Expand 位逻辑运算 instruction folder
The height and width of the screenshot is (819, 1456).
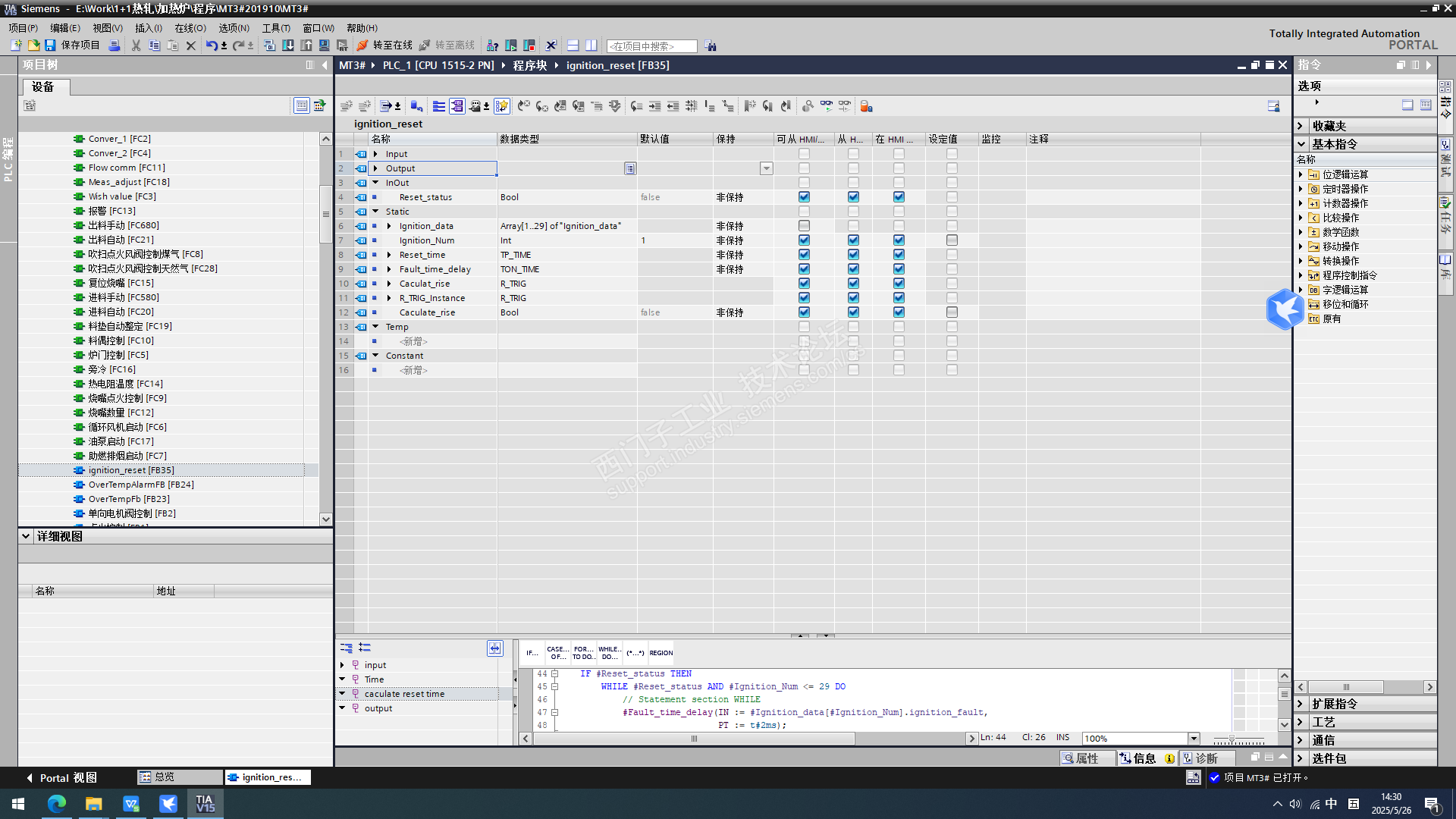point(1301,174)
